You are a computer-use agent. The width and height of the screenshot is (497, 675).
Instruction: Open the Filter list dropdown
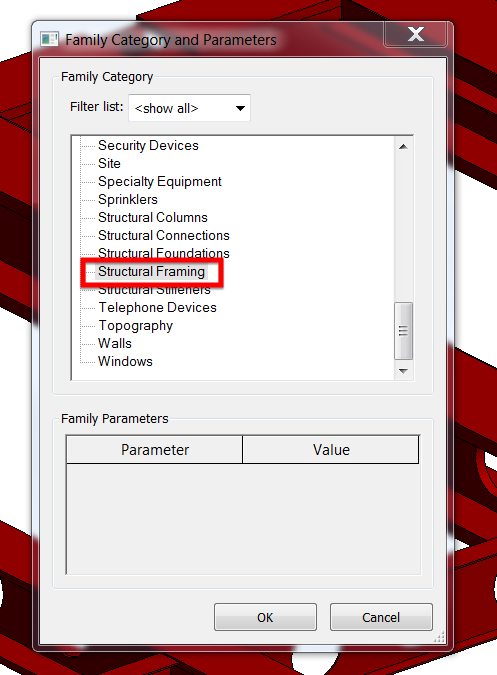[x=189, y=108]
